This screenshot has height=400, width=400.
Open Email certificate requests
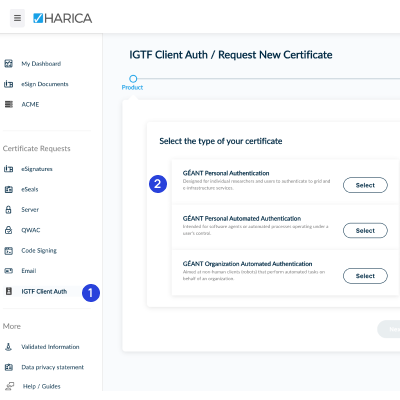[29, 271]
